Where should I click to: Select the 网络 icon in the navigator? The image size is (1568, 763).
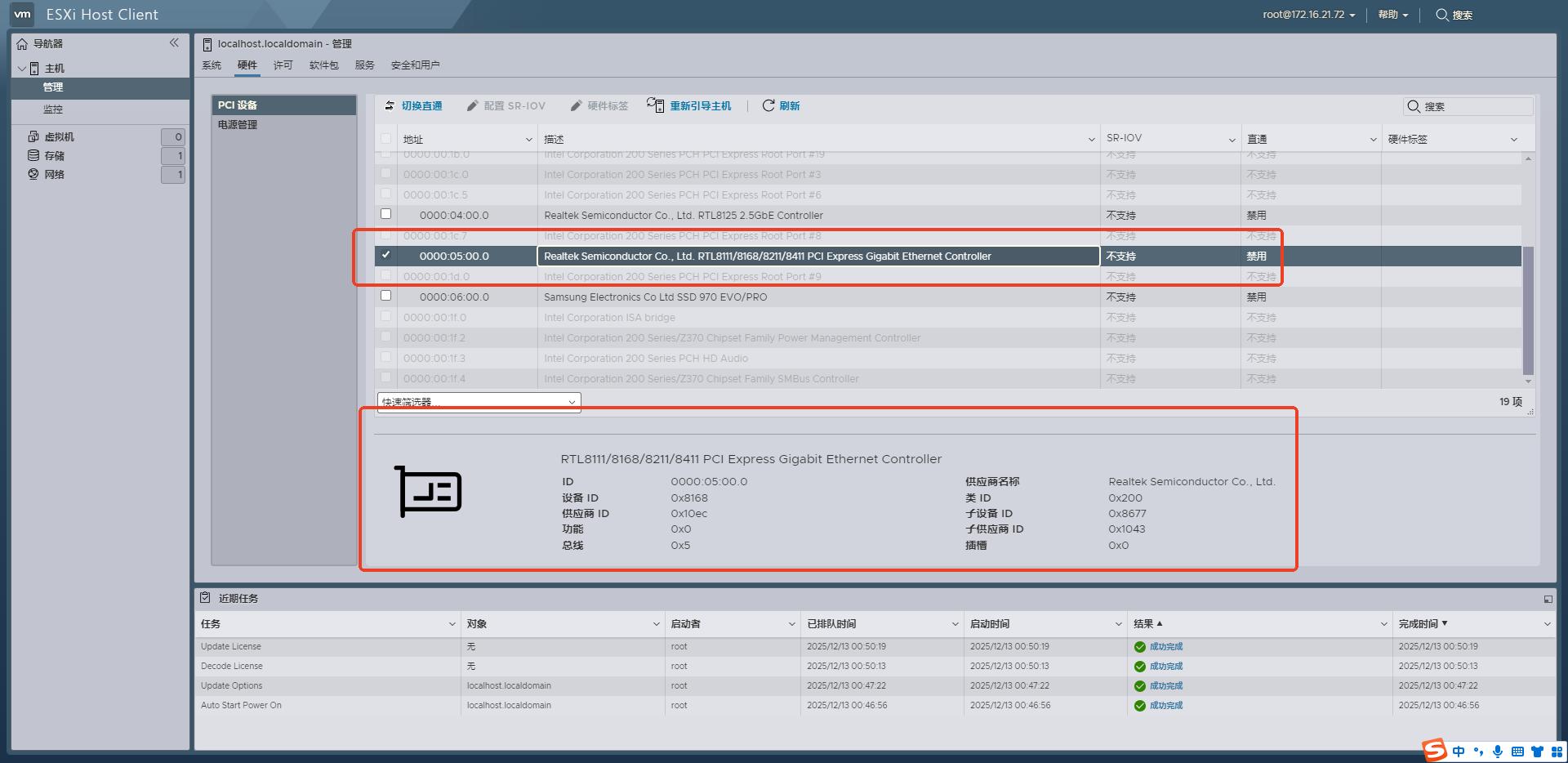click(33, 174)
